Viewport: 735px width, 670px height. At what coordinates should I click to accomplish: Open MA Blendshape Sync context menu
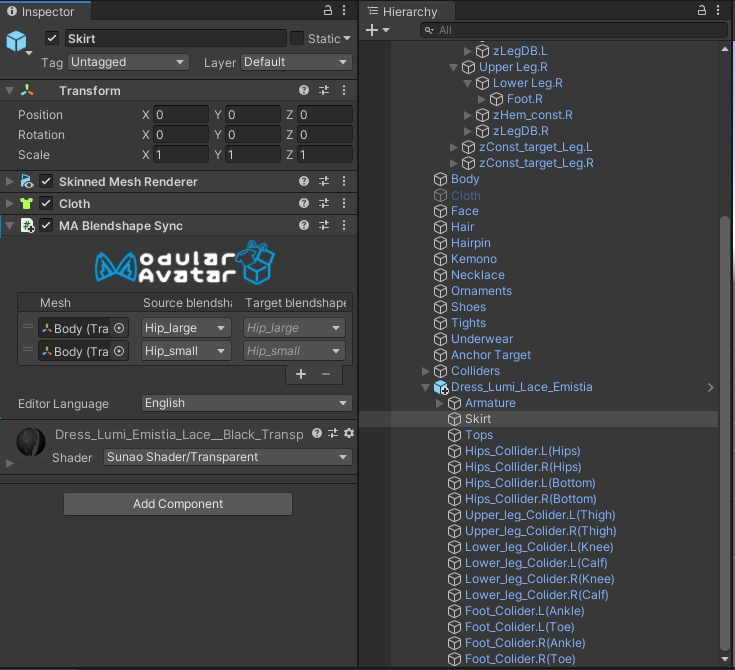344,225
